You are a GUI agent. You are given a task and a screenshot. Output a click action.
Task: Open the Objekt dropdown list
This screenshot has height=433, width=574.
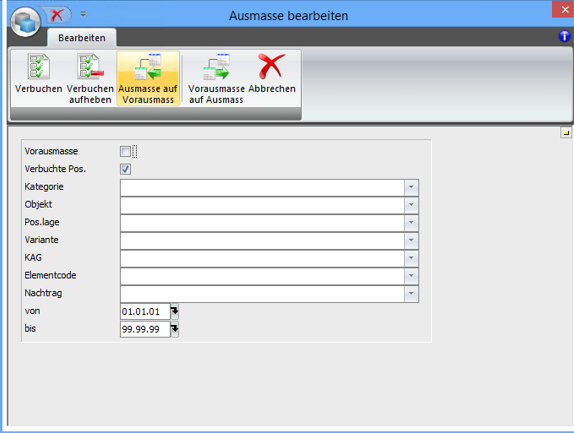411,205
